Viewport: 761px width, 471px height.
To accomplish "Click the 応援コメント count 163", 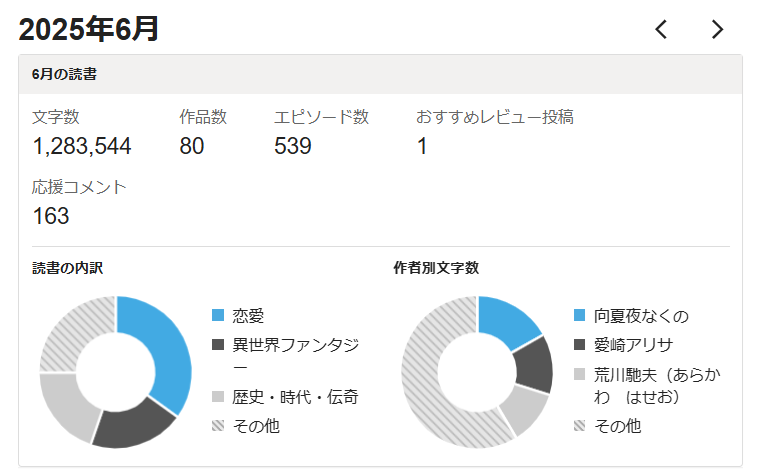I will [x=51, y=216].
